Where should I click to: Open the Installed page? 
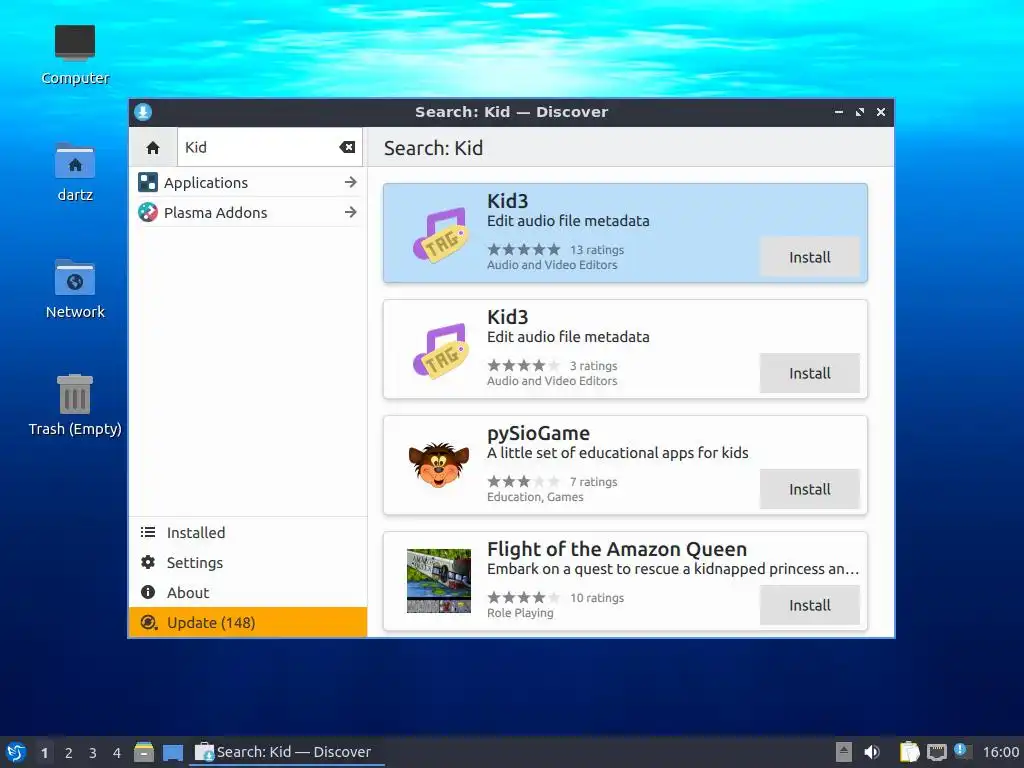coord(248,532)
